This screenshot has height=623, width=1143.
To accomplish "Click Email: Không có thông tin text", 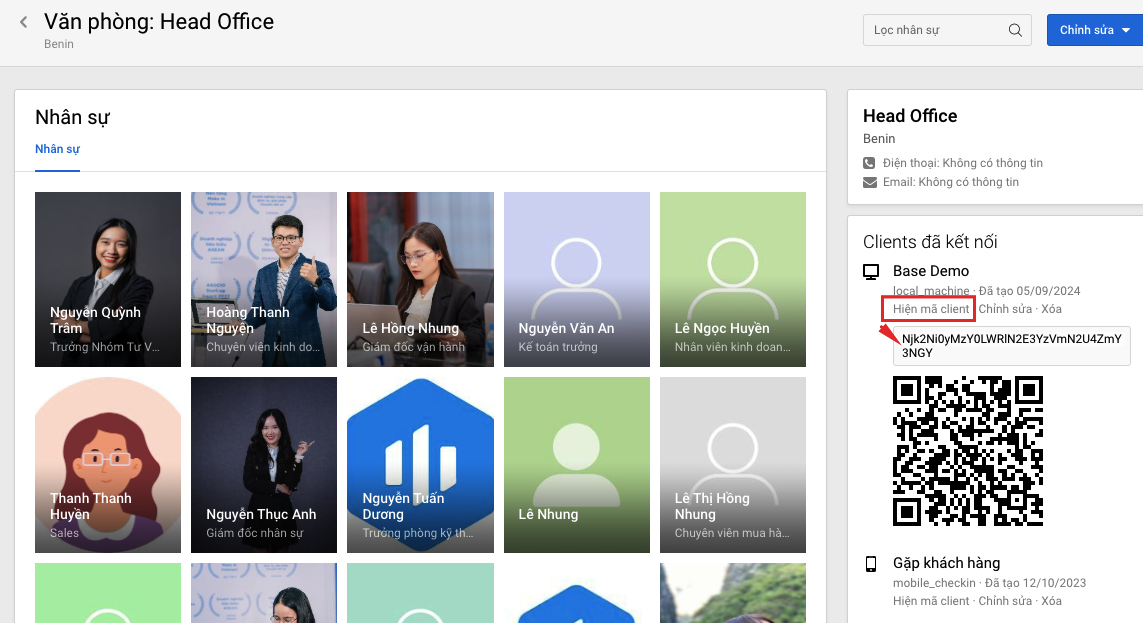I will click(x=951, y=182).
